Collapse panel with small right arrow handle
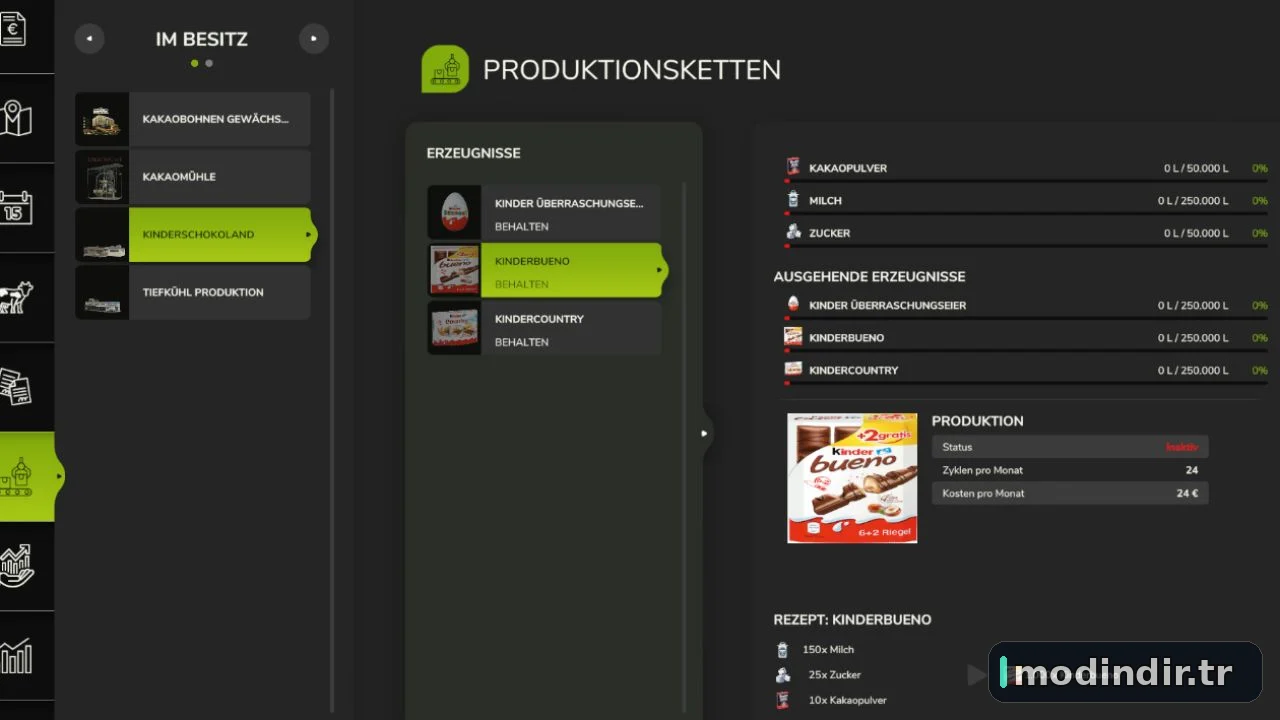 pyautogui.click(x=705, y=433)
